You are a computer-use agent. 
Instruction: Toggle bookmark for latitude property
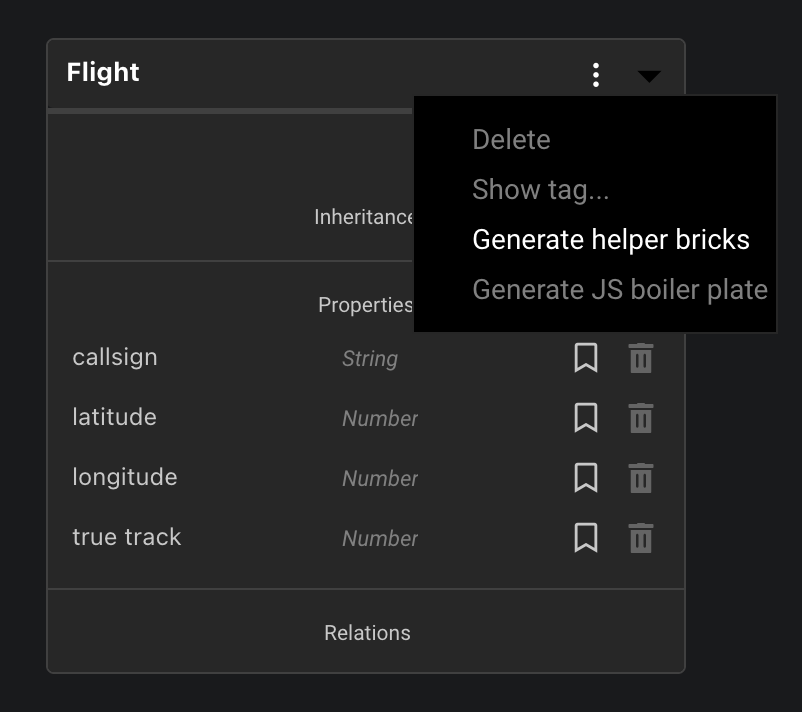pyautogui.click(x=586, y=418)
